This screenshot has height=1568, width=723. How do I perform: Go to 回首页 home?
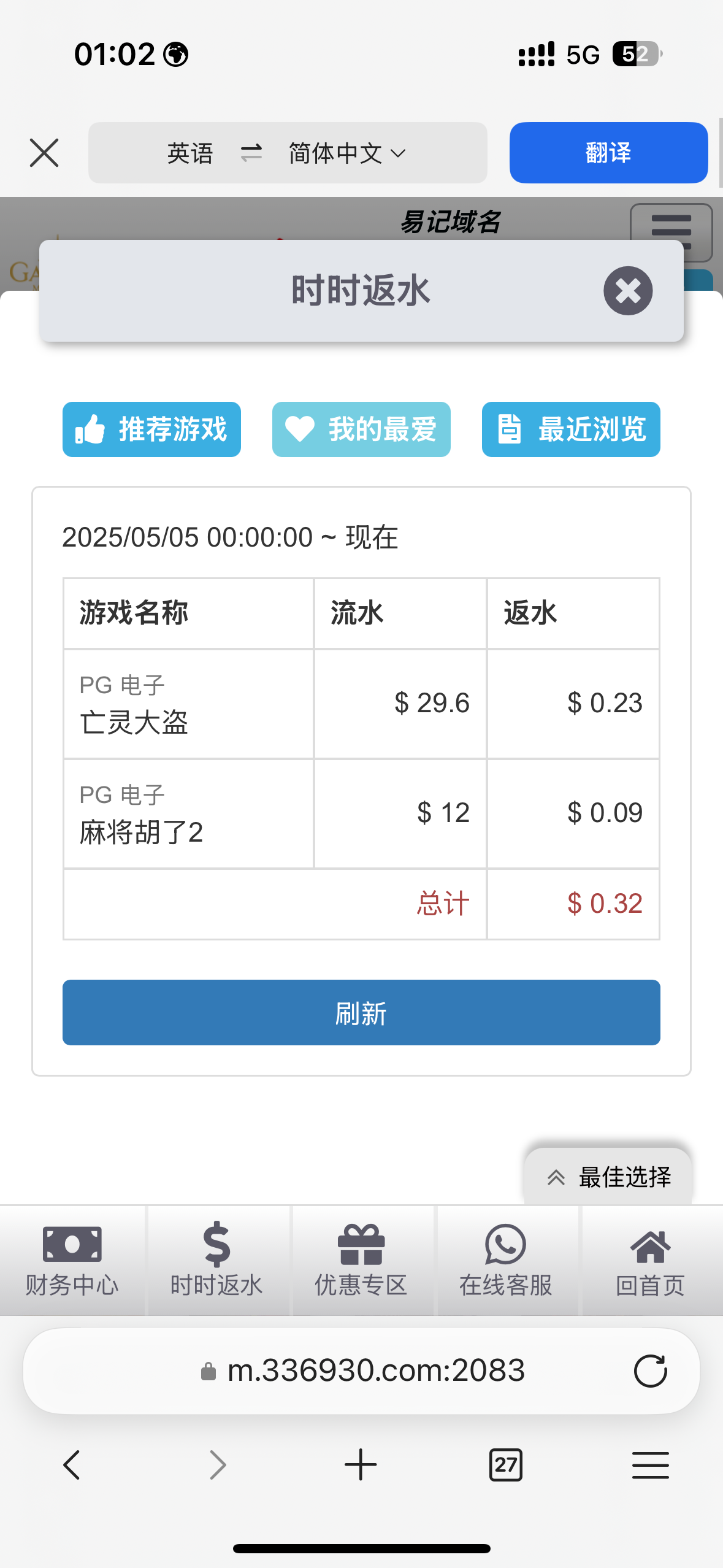click(650, 1261)
